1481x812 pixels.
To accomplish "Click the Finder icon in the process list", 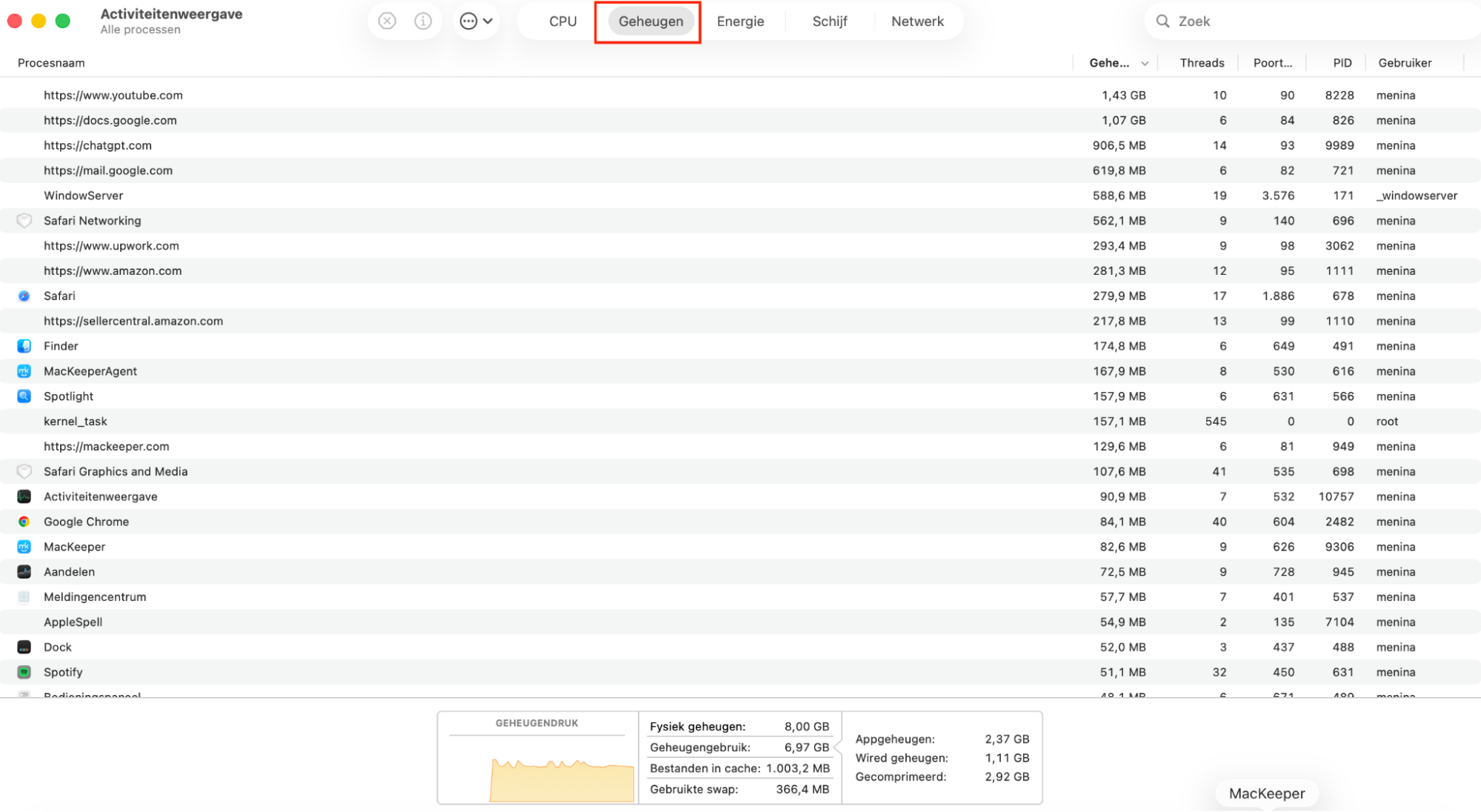I will coord(23,346).
